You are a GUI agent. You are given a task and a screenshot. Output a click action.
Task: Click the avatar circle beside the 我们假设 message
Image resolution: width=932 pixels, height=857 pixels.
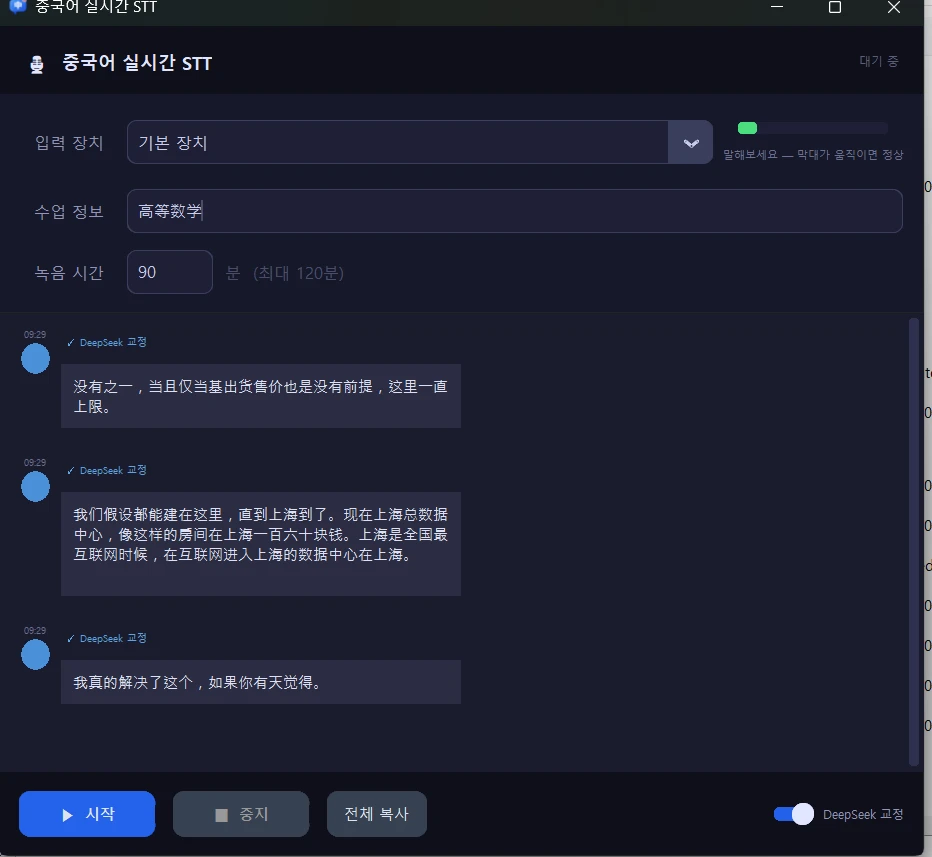click(35, 486)
